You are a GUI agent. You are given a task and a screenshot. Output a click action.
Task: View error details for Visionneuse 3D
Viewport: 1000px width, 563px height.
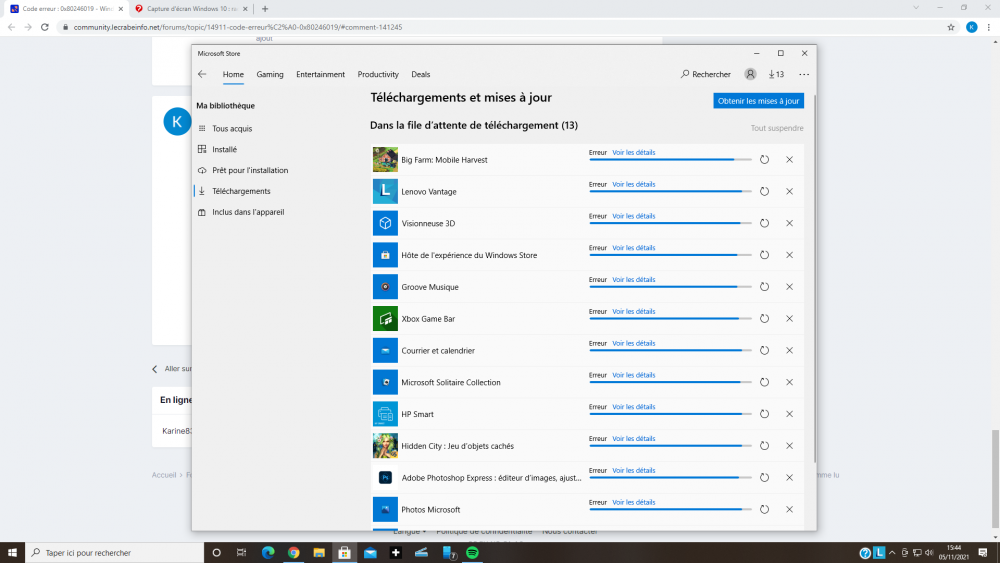633,216
